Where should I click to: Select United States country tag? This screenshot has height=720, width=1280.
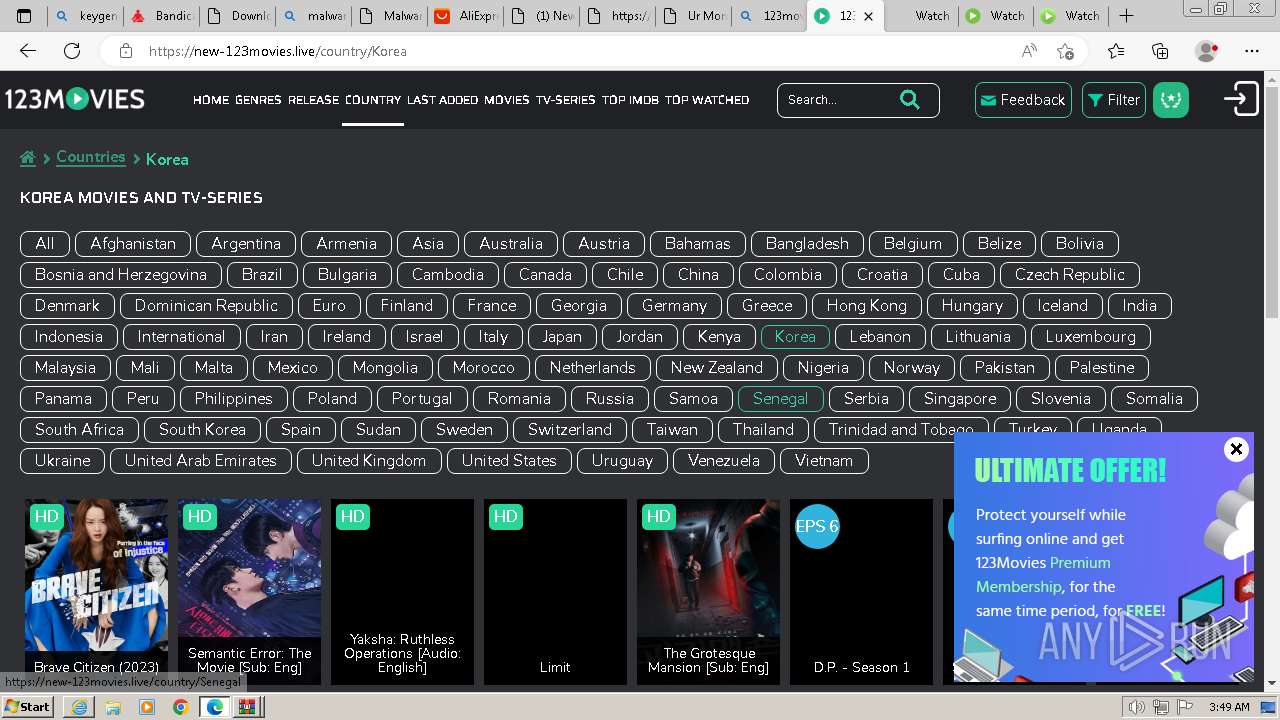point(509,461)
